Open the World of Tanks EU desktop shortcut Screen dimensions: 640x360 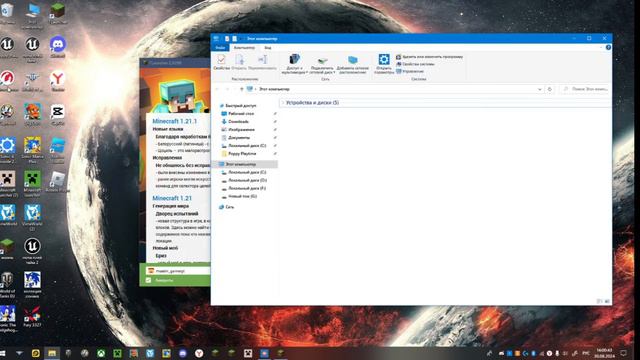point(7,285)
